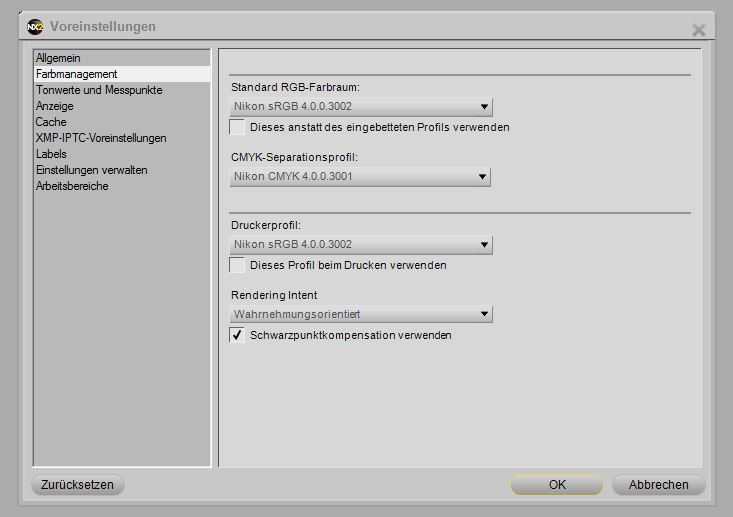733x517 pixels.
Task: Enable 'Dieses anstatt des eingebetteten Profils verwenden'
Action: (237, 127)
